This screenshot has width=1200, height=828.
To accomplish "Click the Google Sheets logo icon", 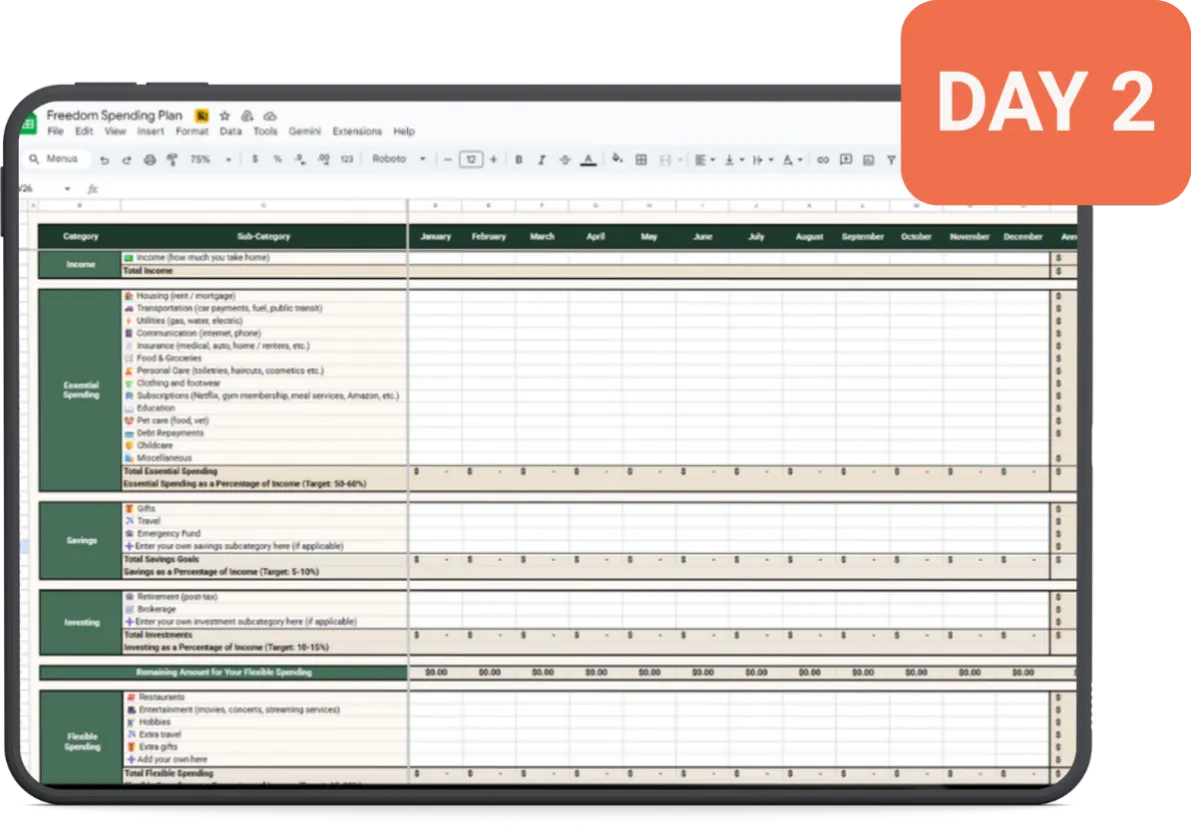I will 28,122.
